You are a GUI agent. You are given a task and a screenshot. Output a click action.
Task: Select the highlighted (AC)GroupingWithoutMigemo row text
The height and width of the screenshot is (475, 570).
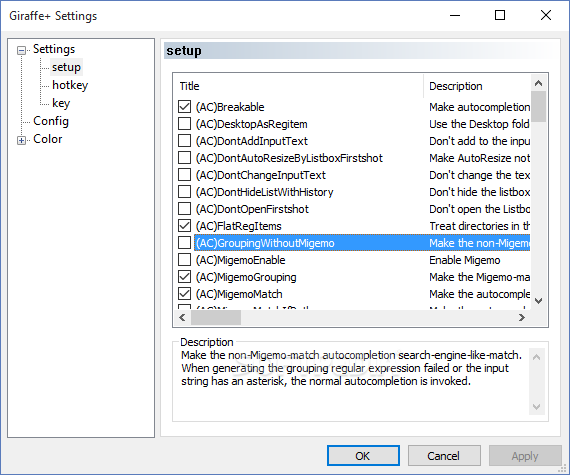point(265,243)
